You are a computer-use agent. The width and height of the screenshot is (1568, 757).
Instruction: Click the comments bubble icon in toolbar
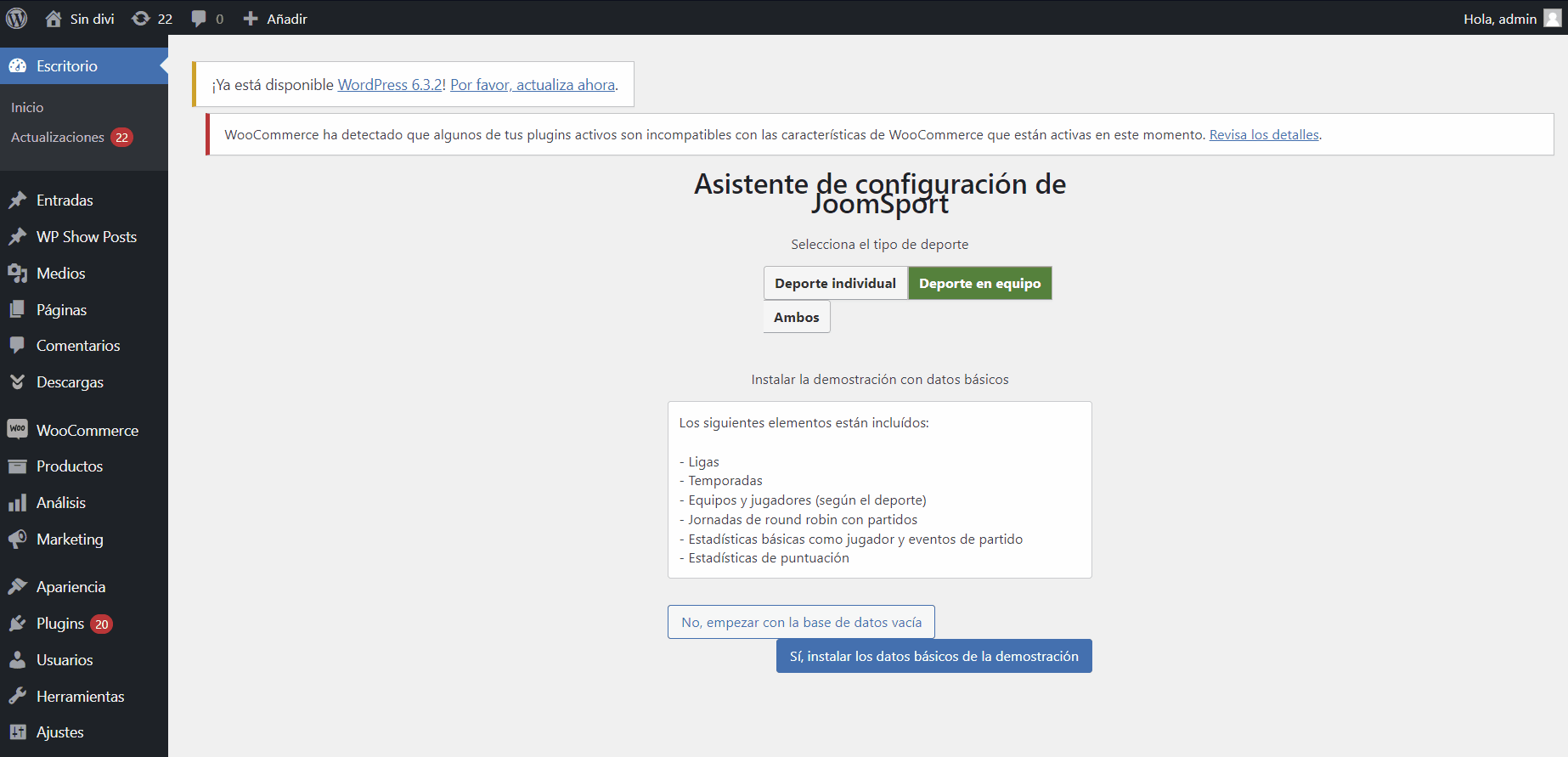pyautogui.click(x=199, y=19)
